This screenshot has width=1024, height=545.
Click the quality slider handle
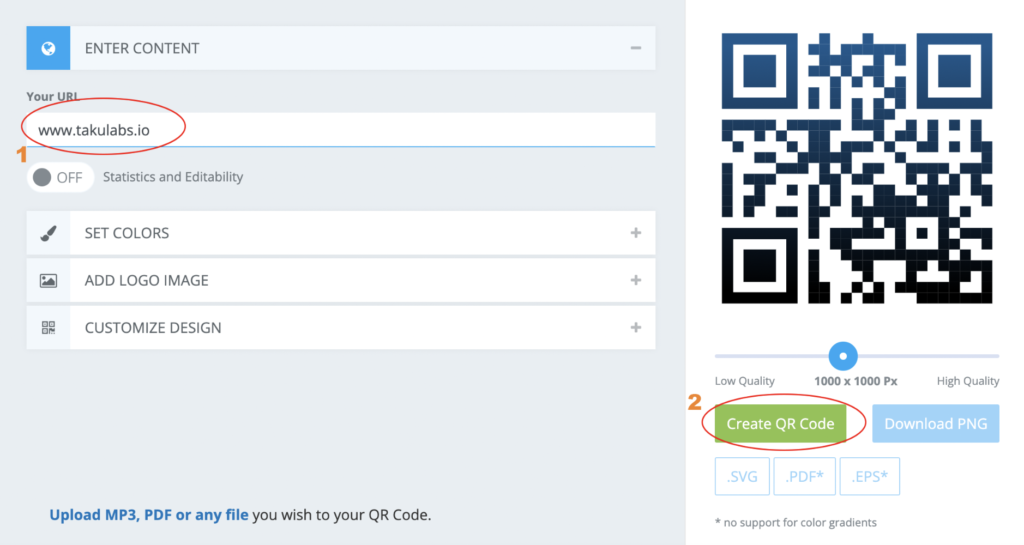[x=843, y=356]
